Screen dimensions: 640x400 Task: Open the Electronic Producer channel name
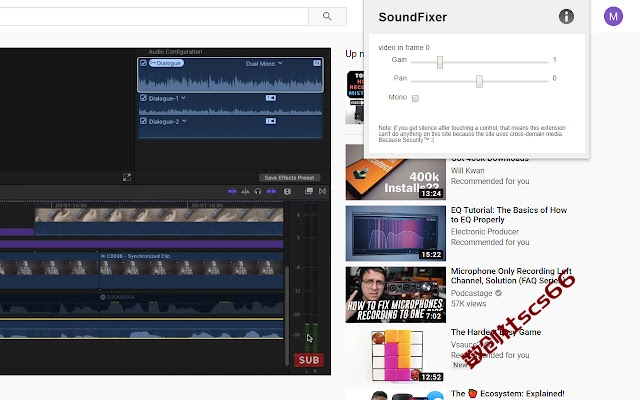tap(484, 232)
